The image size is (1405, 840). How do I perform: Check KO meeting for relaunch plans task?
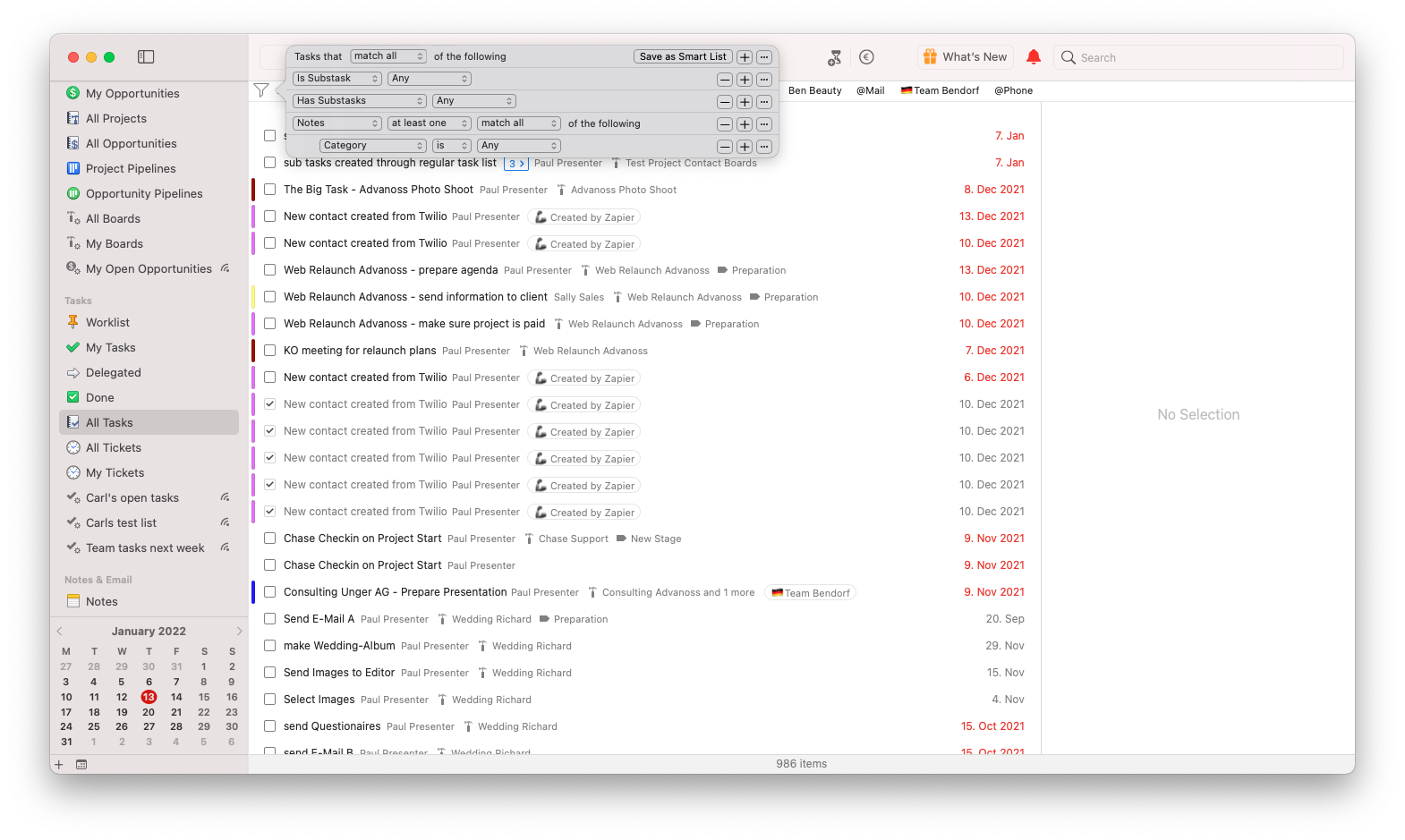[x=269, y=351]
